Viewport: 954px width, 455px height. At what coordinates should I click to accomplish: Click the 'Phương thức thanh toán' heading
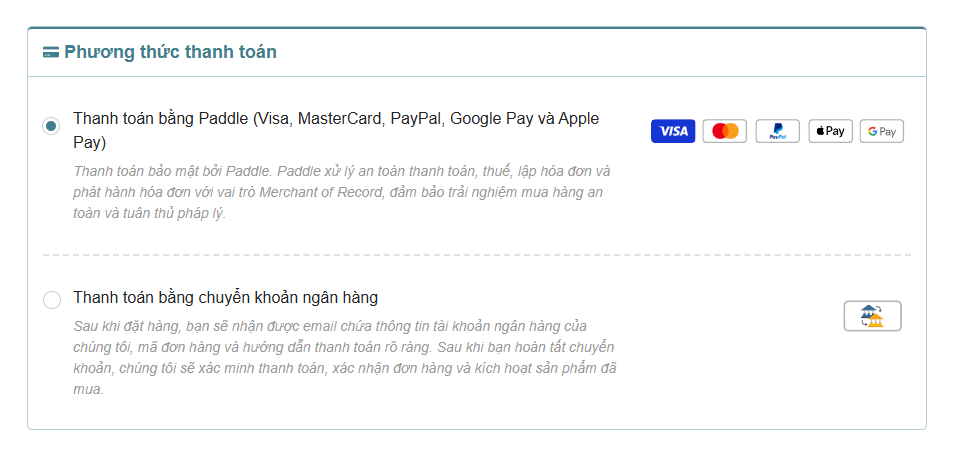click(x=170, y=52)
